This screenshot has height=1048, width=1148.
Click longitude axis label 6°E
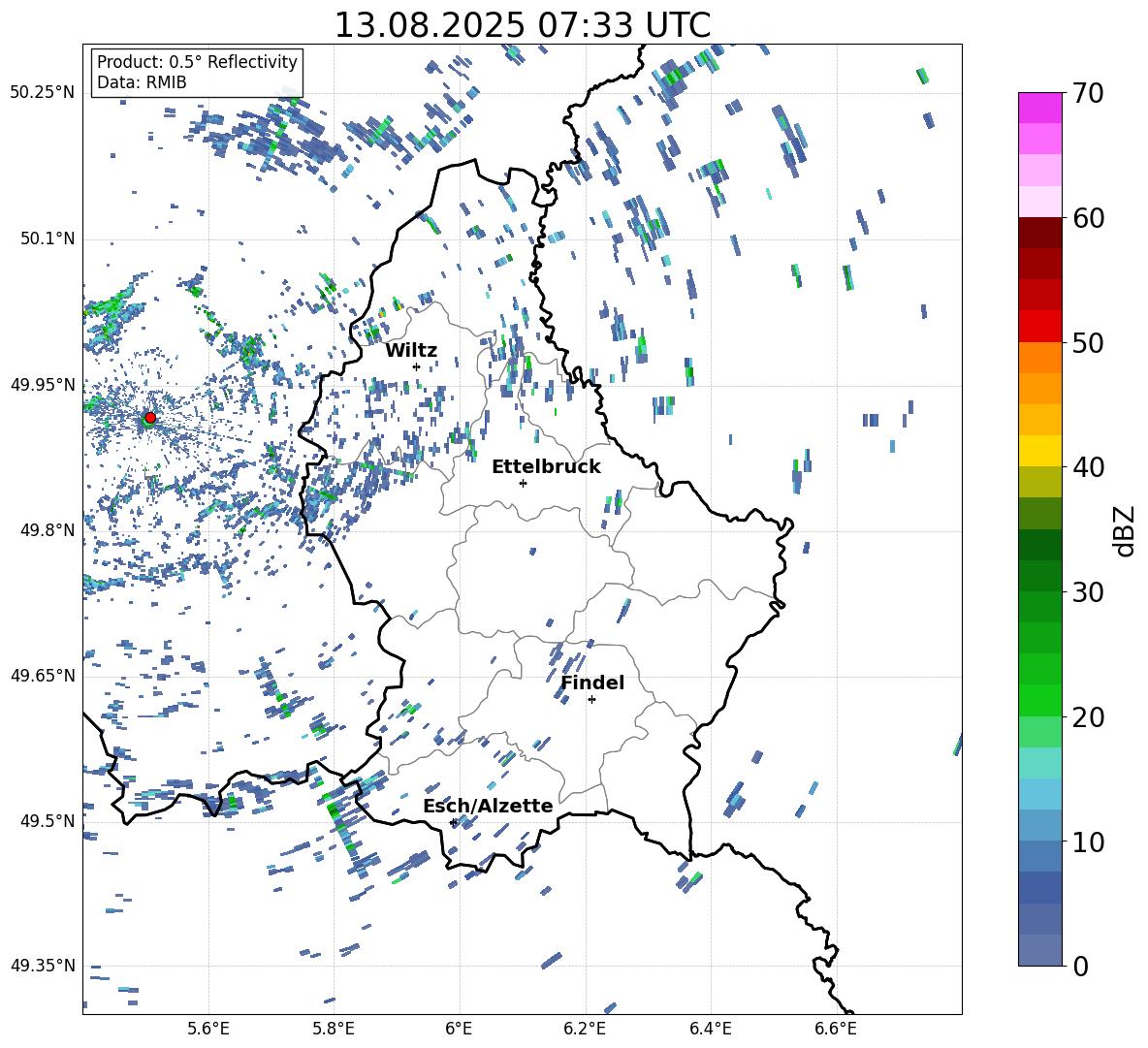coord(459,1029)
